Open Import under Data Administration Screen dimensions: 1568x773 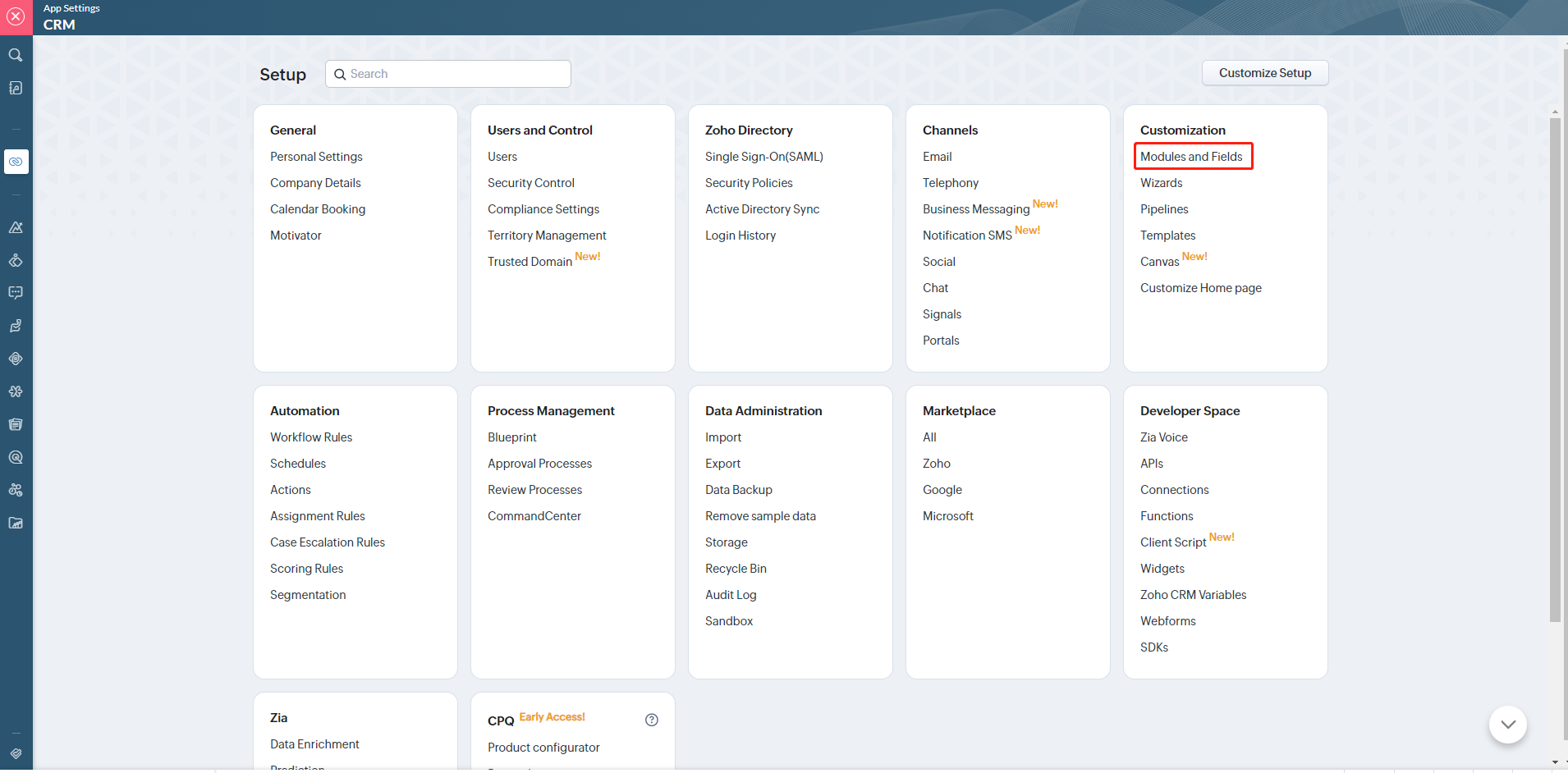(x=723, y=437)
